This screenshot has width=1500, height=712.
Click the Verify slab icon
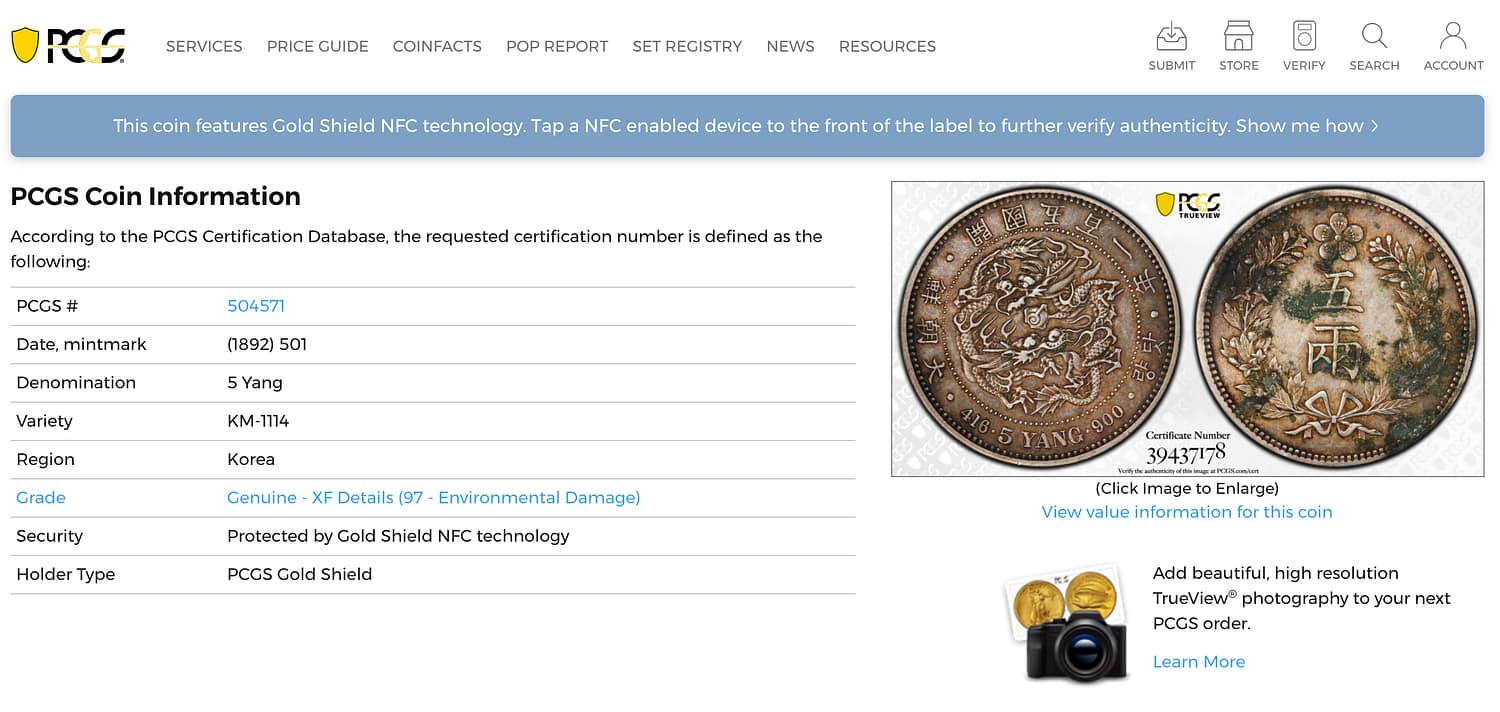1303,38
